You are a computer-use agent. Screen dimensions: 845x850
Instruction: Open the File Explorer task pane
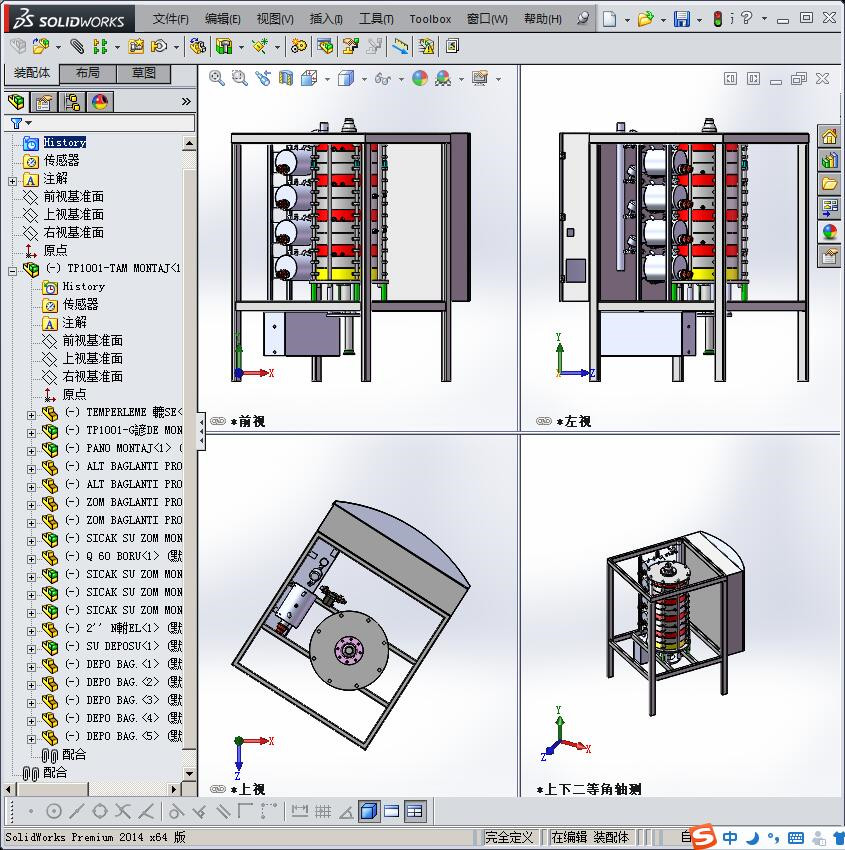click(x=829, y=184)
